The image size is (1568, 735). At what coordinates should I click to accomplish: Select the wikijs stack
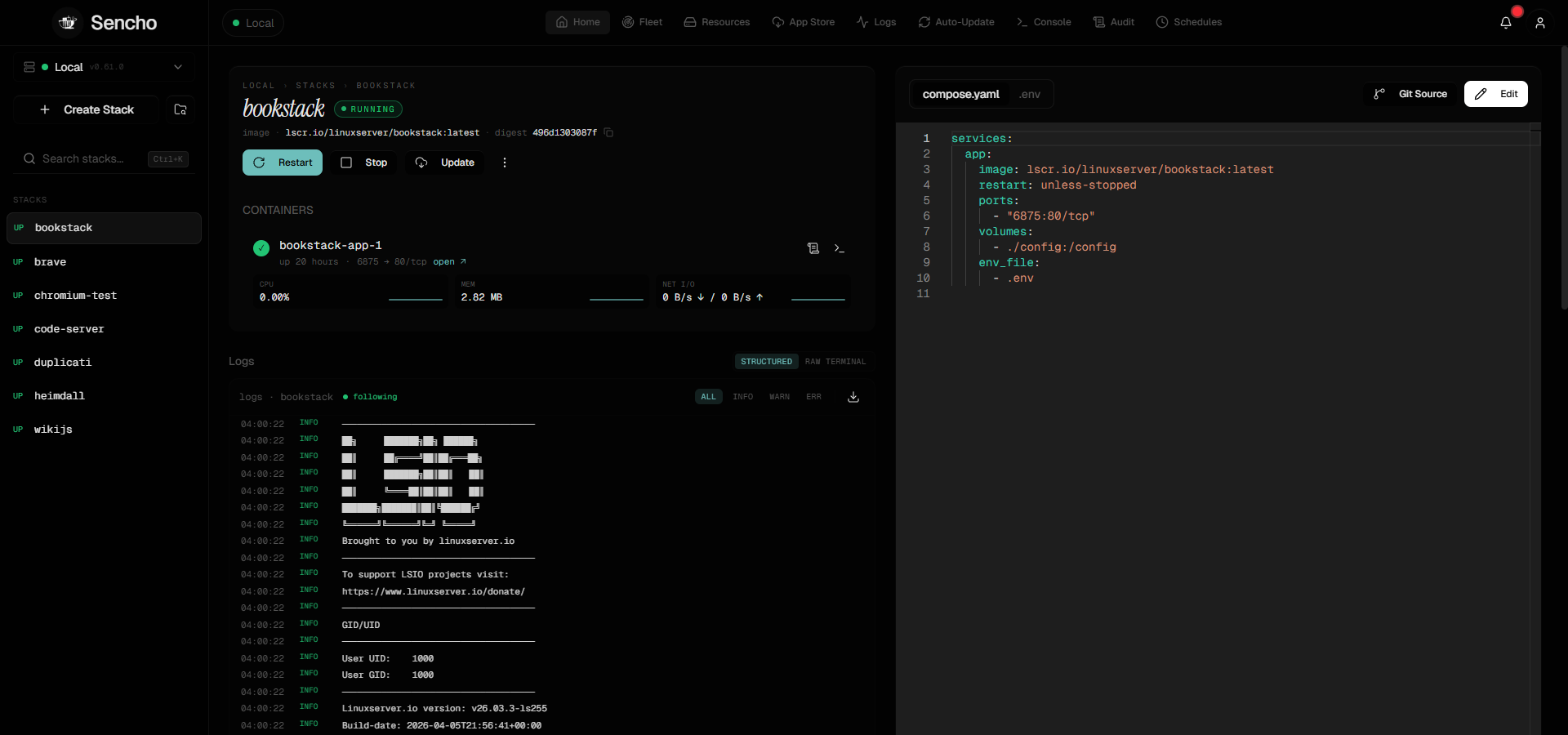(x=104, y=430)
